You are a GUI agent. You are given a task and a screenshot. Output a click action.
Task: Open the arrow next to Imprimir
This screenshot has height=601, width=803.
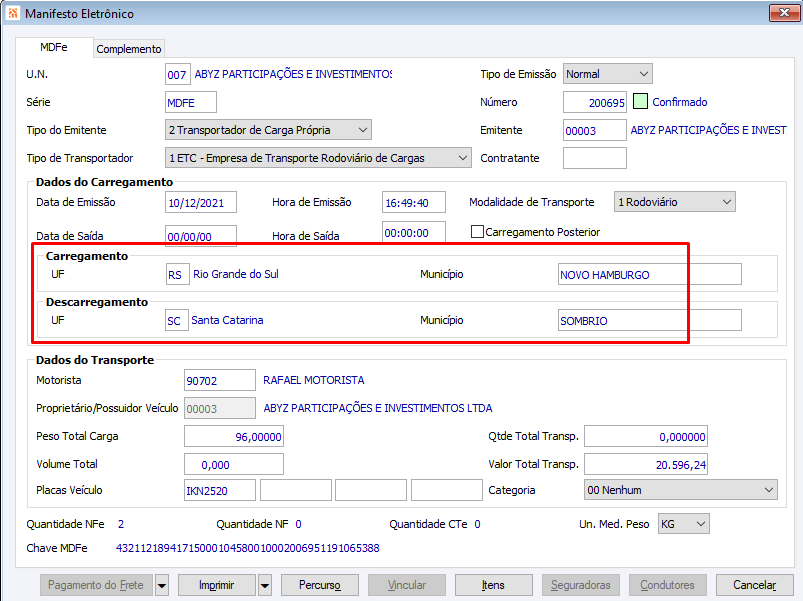[x=265, y=585]
